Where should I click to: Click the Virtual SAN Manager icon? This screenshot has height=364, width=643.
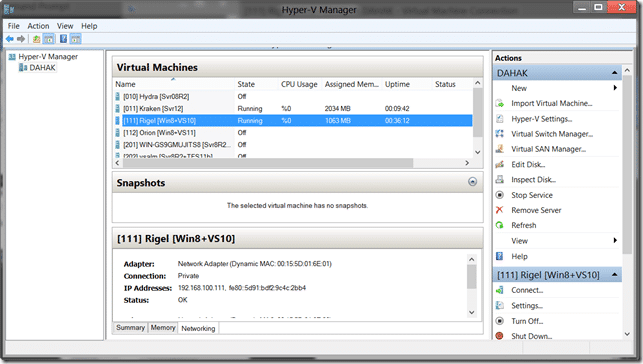pos(499,149)
